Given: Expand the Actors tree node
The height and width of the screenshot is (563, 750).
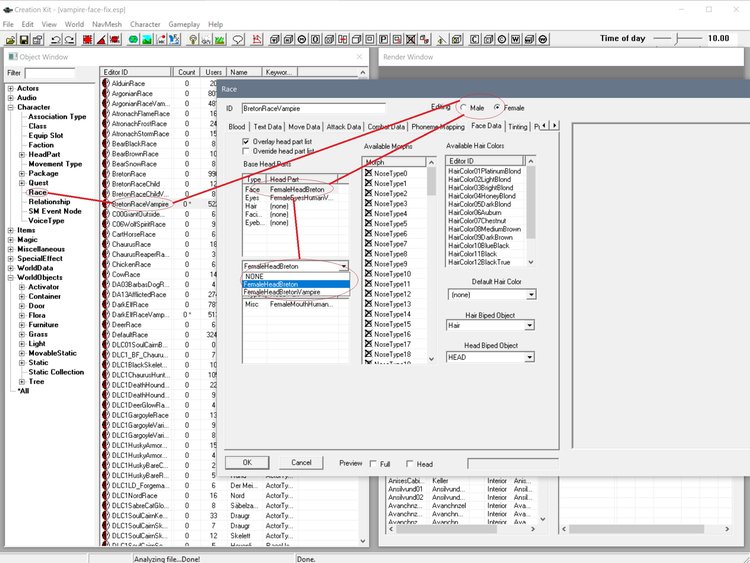Looking at the screenshot, I should point(11,88).
